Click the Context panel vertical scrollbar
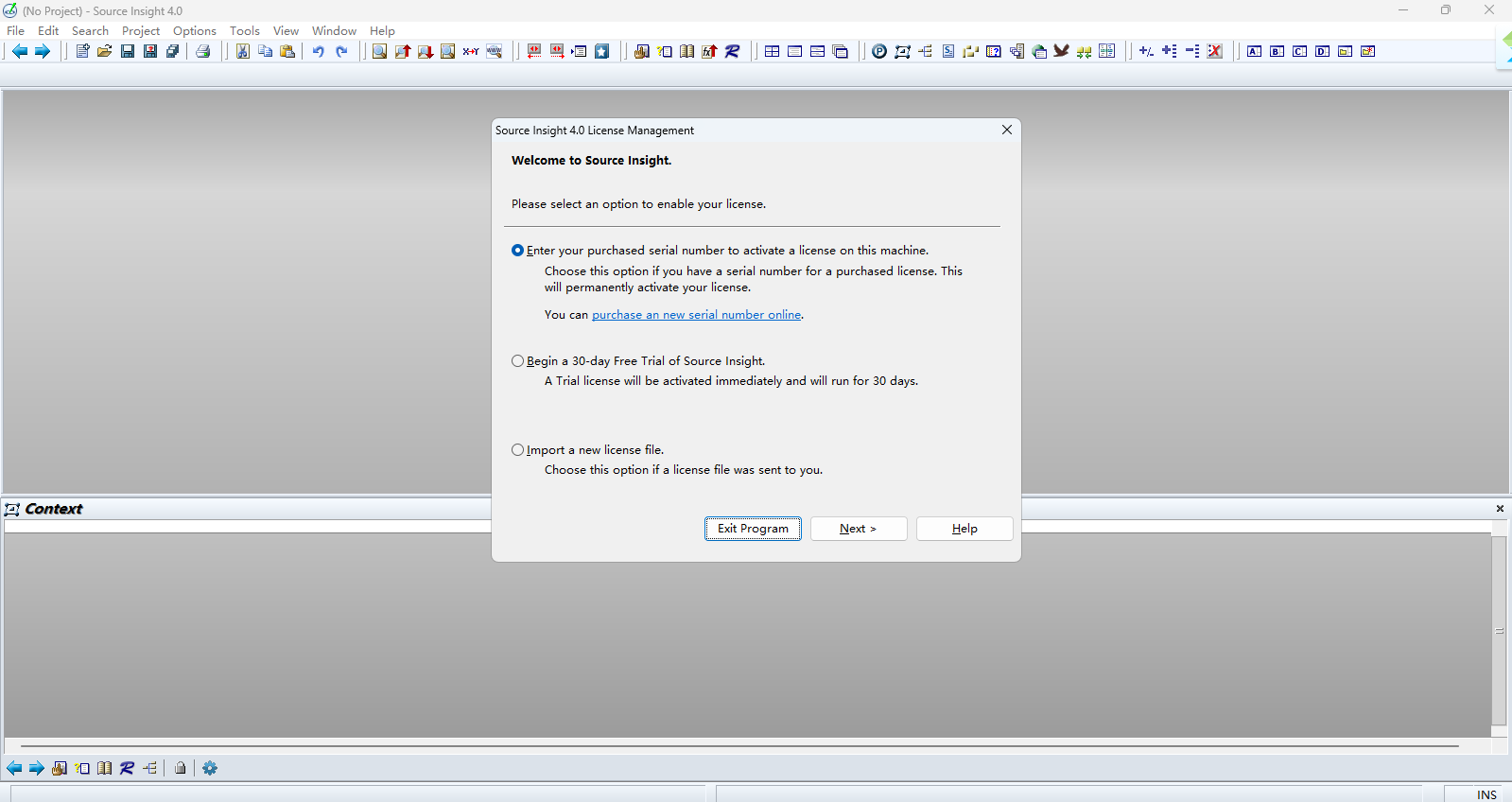This screenshot has width=1512, height=802. 1499,631
